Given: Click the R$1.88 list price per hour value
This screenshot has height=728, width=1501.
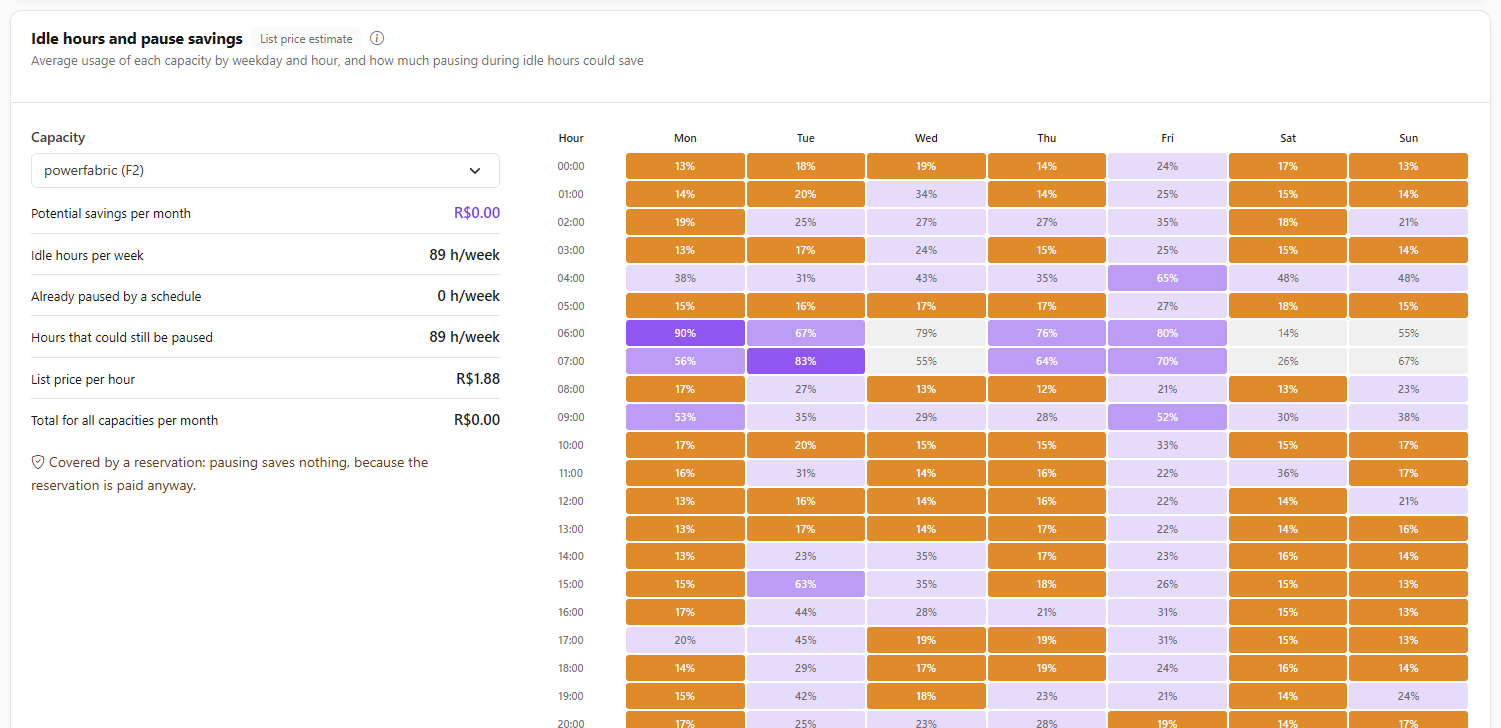Looking at the screenshot, I should [x=478, y=379].
